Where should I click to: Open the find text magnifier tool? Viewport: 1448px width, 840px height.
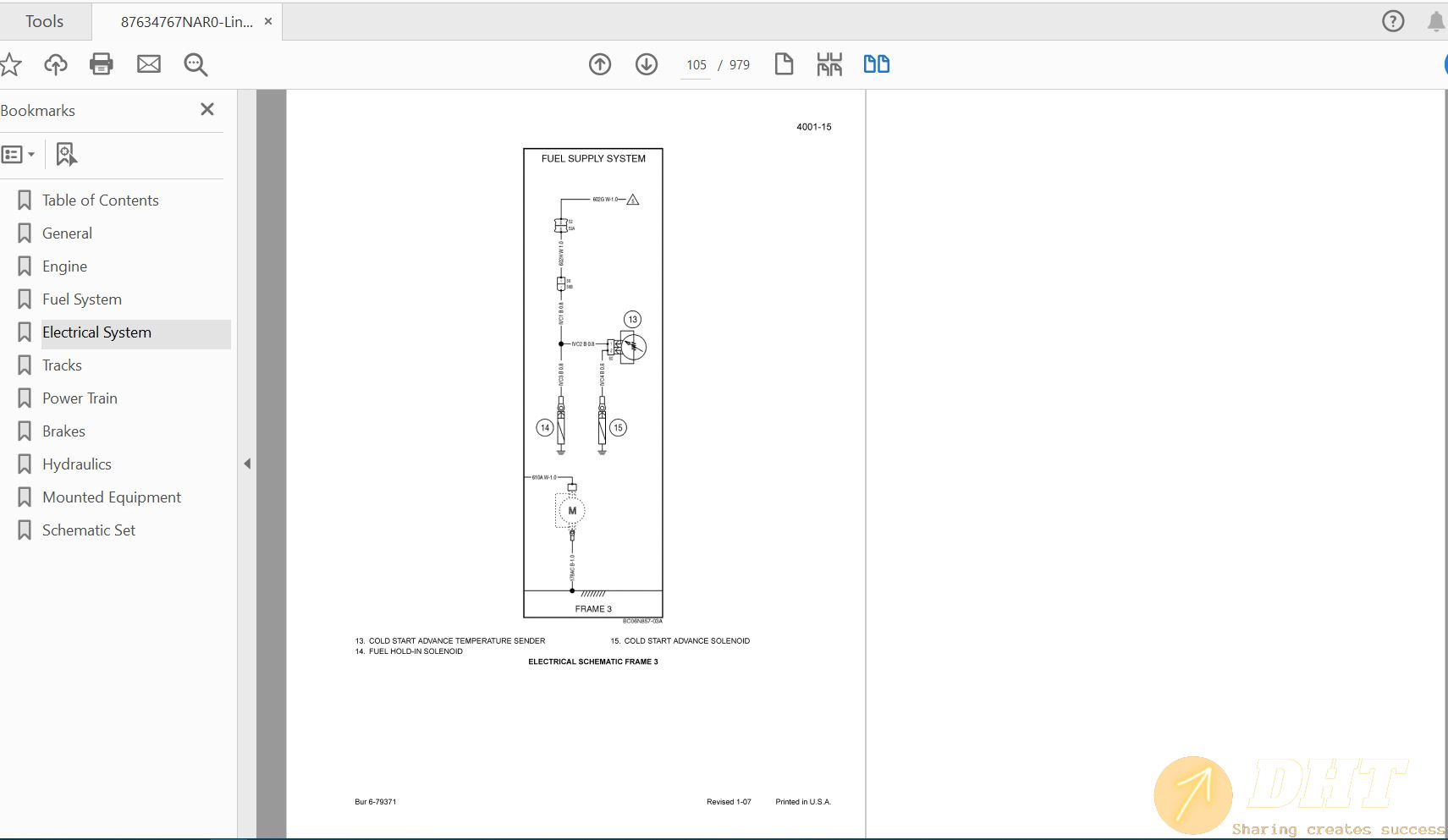pos(195,64)
